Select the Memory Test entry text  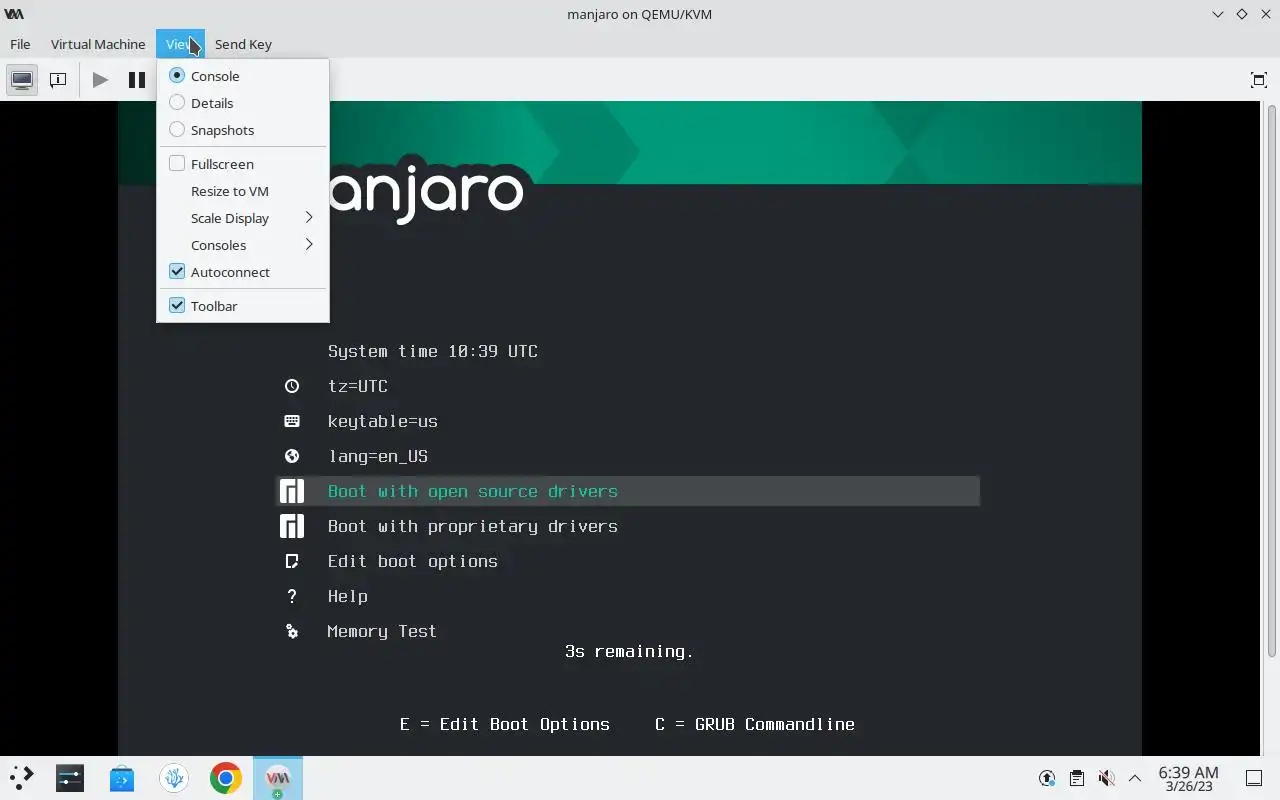point(382,631)
